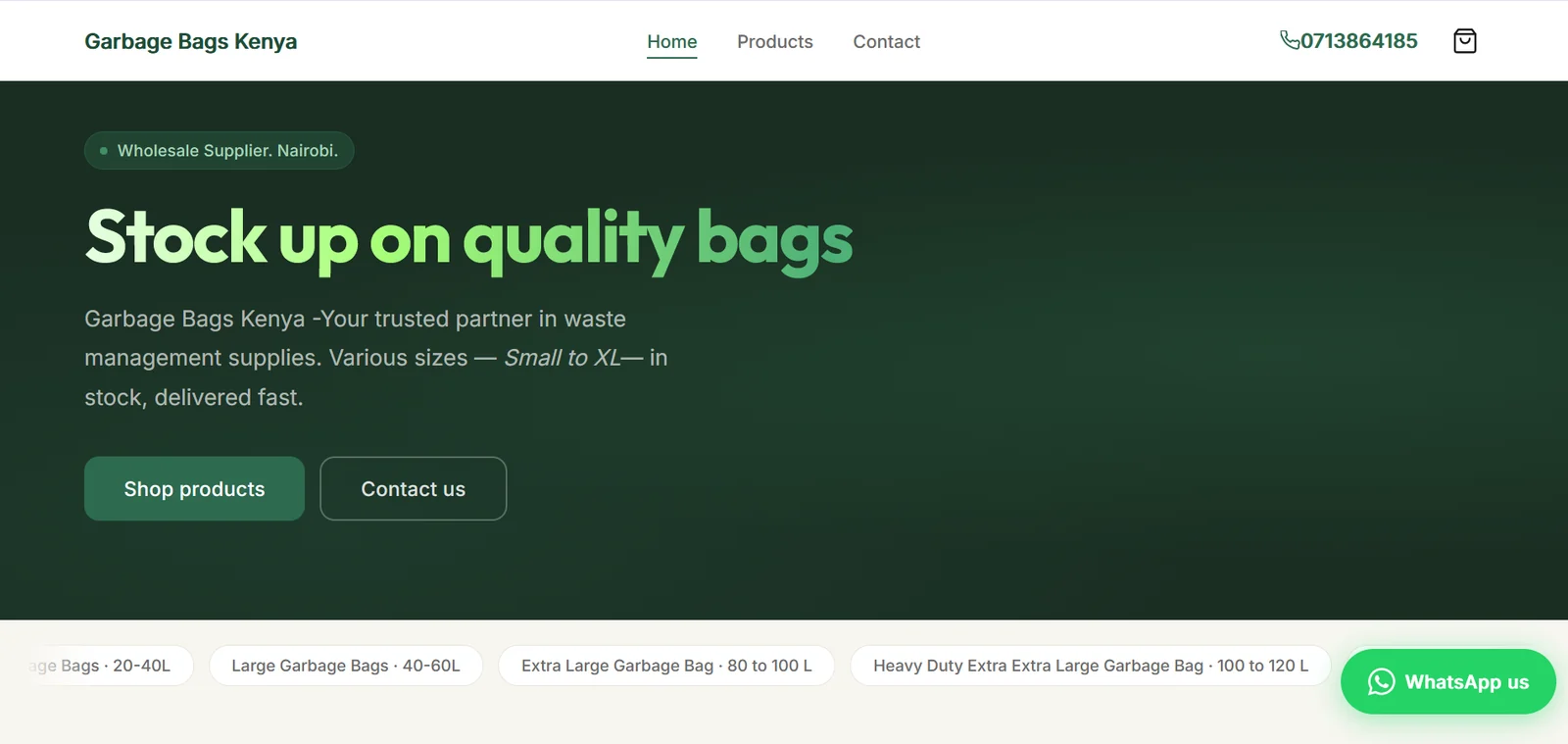
Task: Click the phone handset icon in header
Action: [x=1290, y=40]
